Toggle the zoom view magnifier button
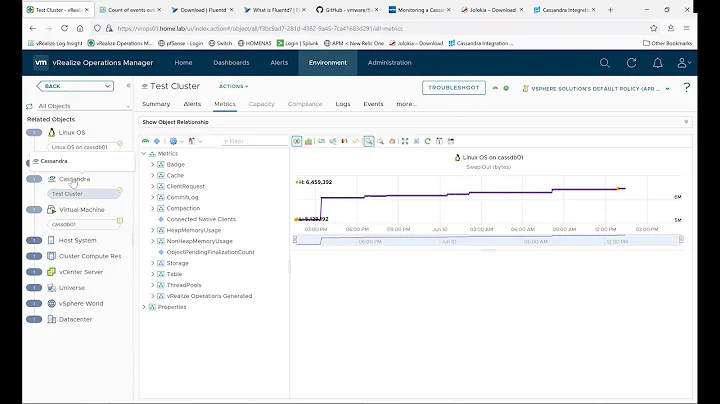The height and width of the screenshot is (404, 720). (369, 141)
